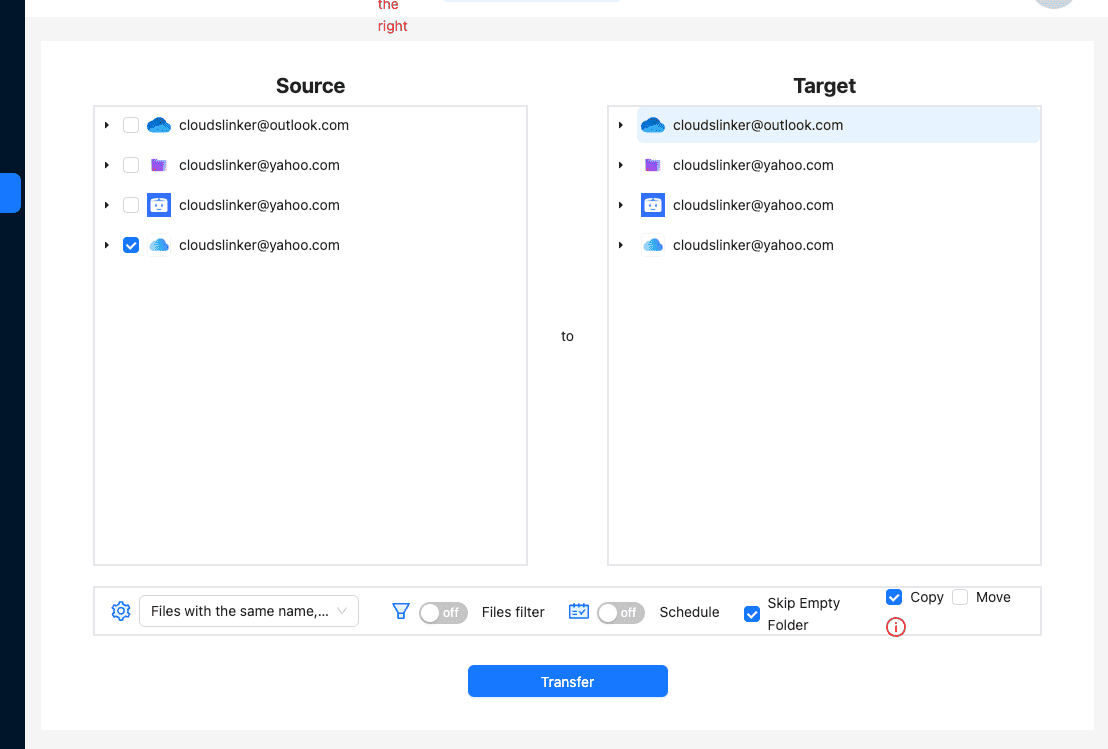
Task: Expand Source light cloud account node
Action: click(107, 245)
